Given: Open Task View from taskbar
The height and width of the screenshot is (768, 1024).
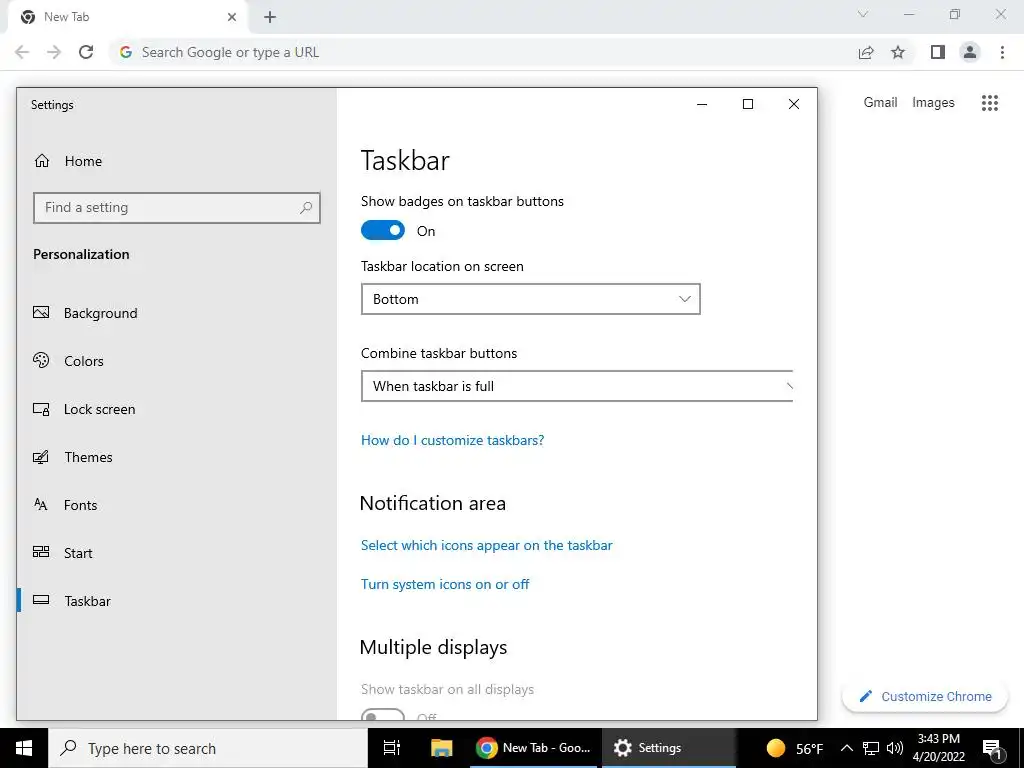Looking at the screenshot, I should click(x=391, y=748).
